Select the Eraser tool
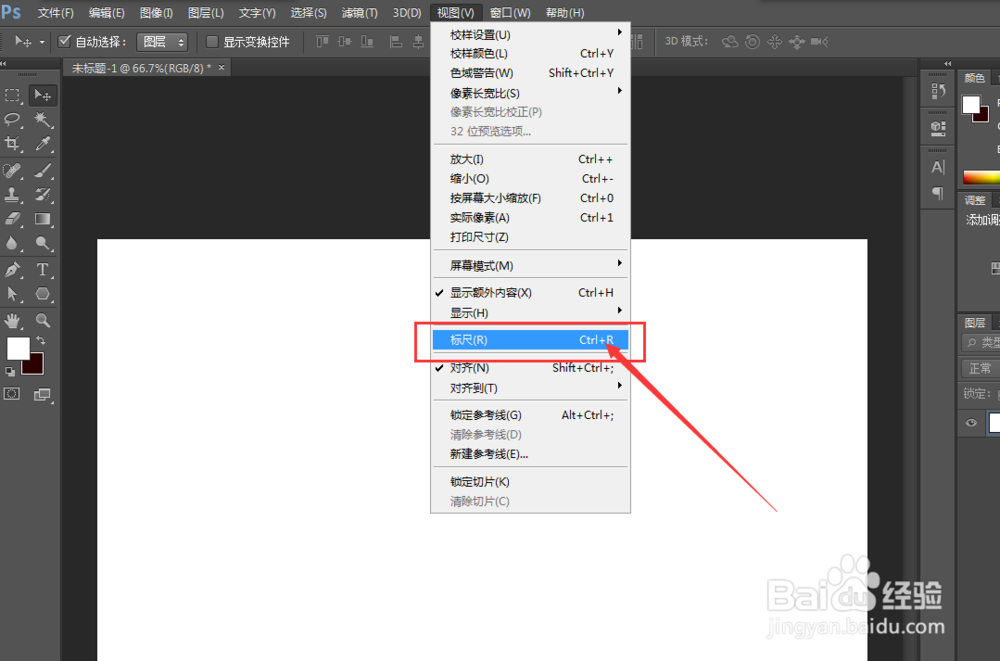The image size is (1000, 661). coord(12,219)
